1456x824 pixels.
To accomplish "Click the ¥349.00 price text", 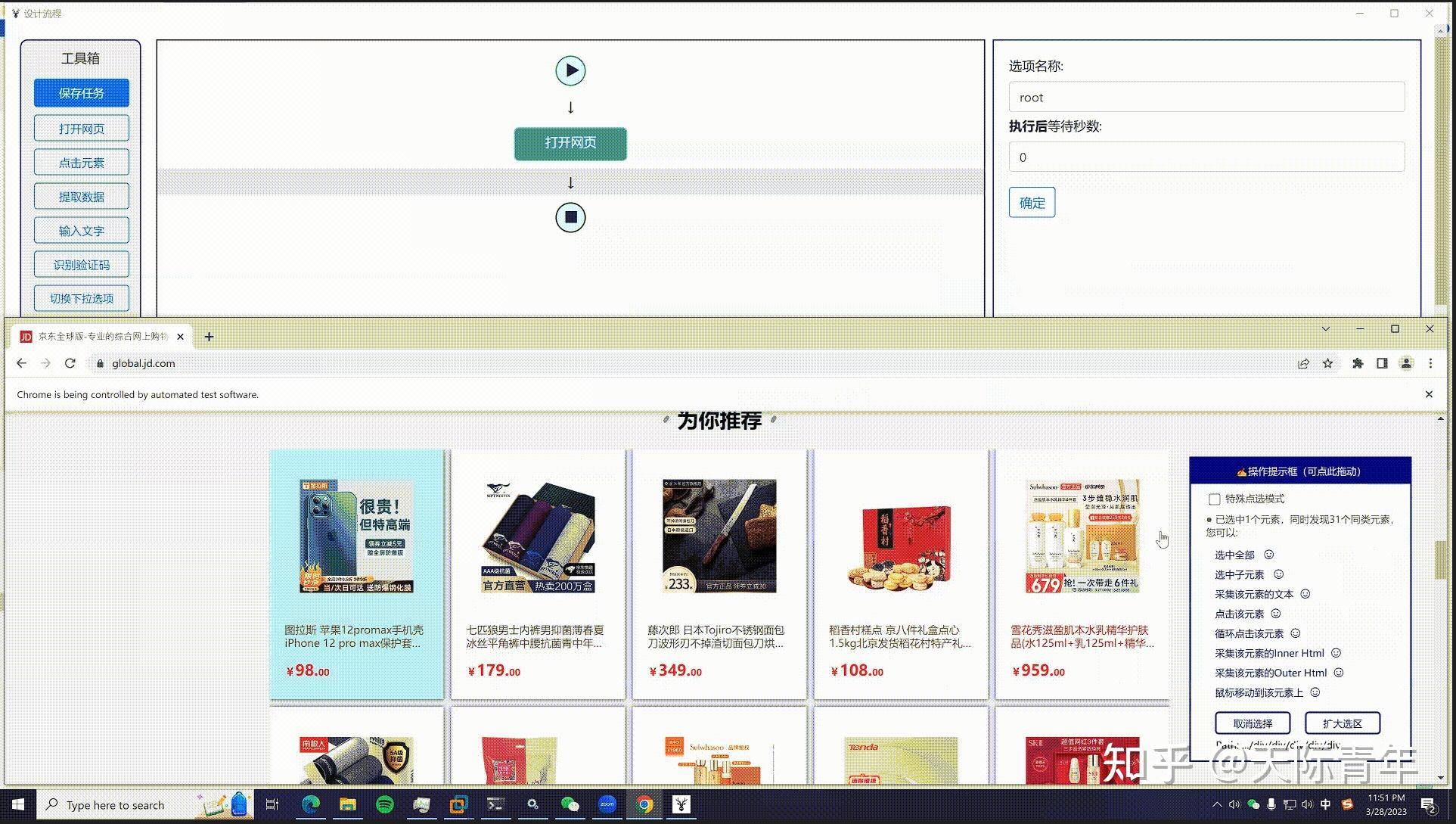I will (675, 670).
